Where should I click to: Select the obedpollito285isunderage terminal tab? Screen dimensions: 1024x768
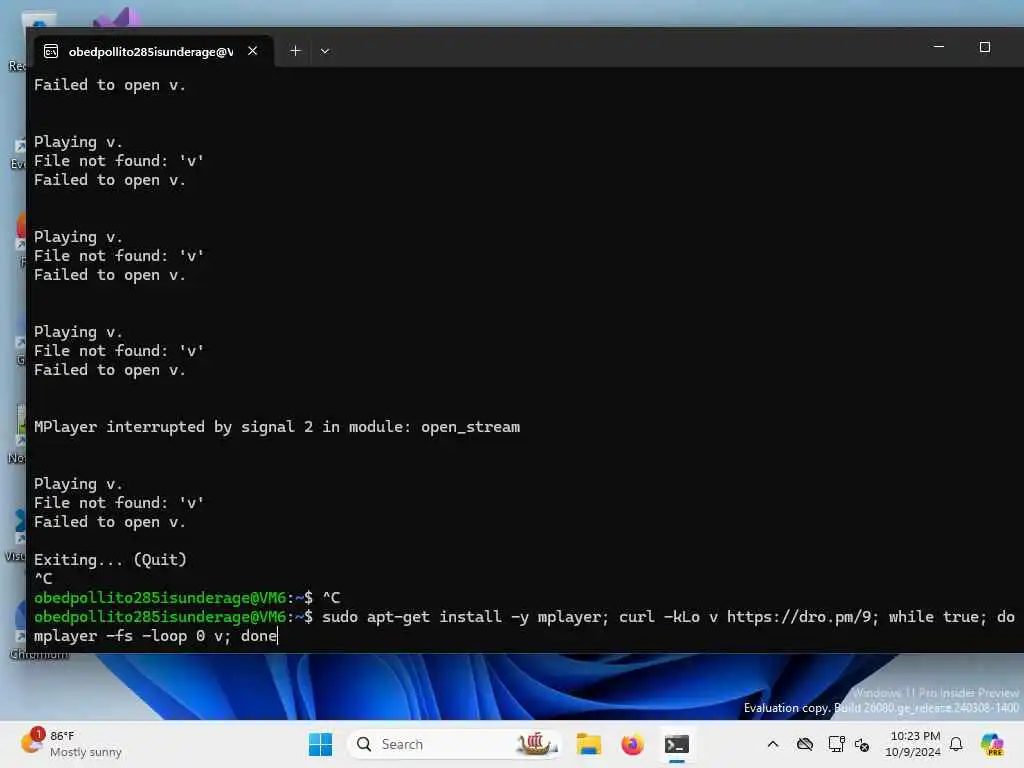point(151,51)
